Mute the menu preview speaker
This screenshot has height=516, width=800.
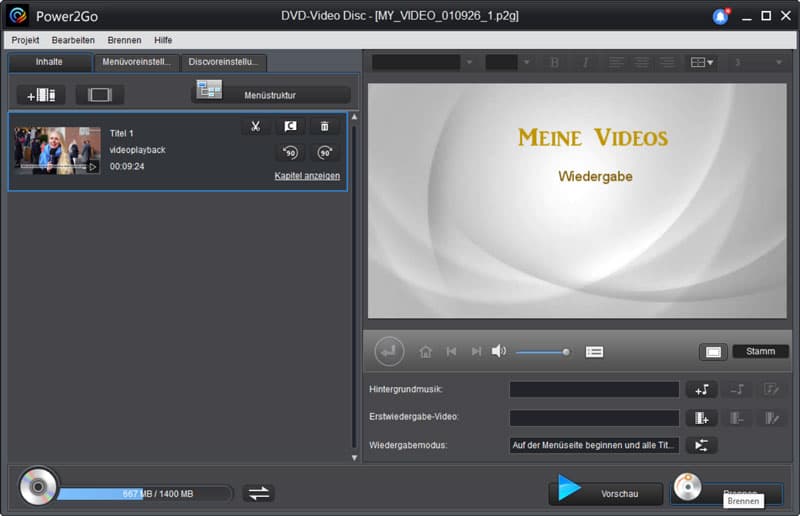coord(499,351)
